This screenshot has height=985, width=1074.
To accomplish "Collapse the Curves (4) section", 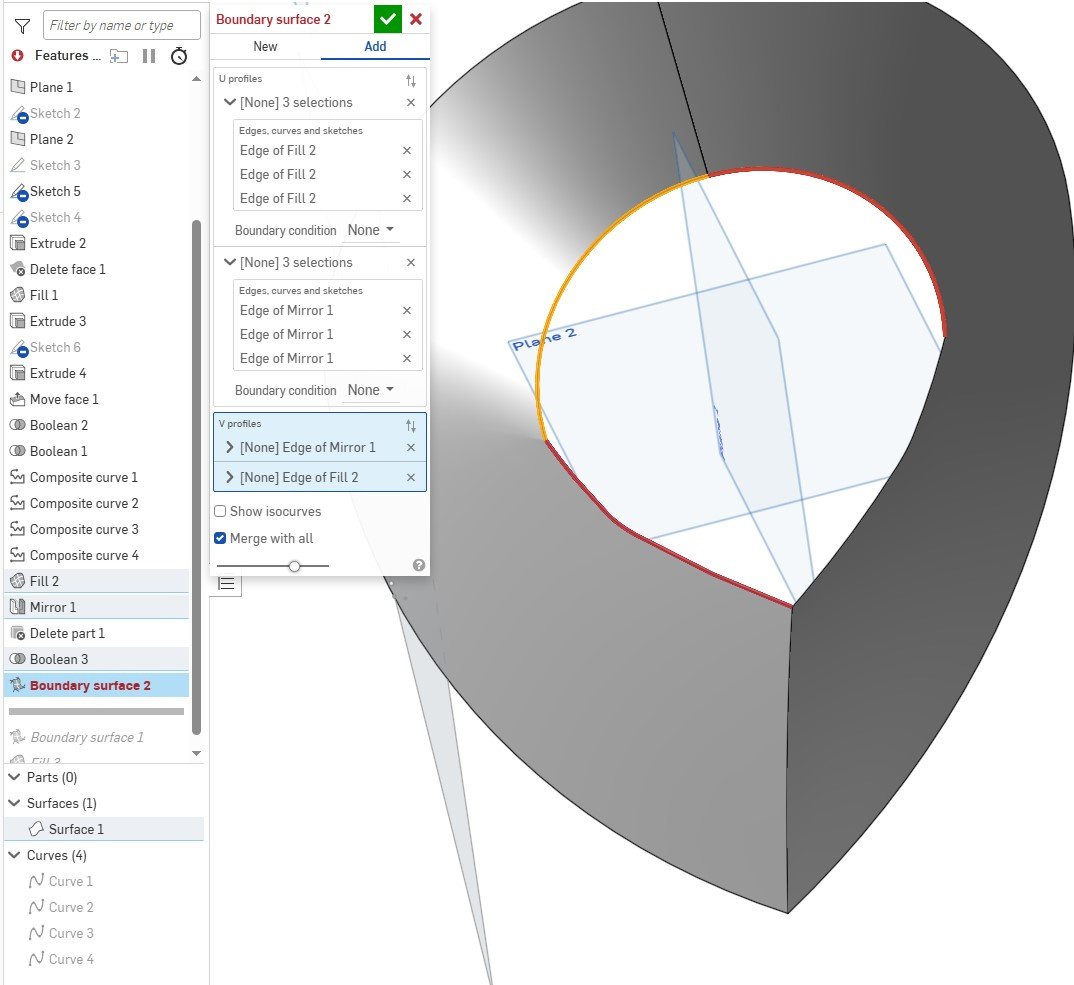I will [14, 855].
